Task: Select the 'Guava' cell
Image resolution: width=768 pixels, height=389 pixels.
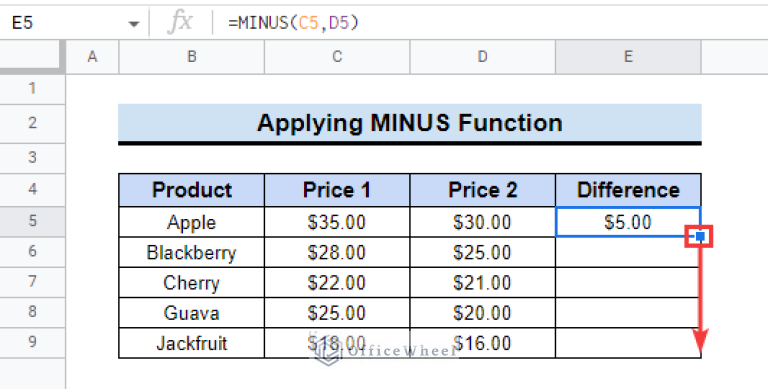Action: (x=192, y=313)
